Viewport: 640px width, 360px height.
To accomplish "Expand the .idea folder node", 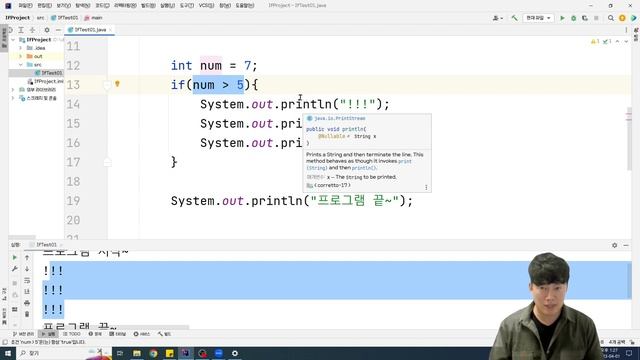I will pos(20,48).
